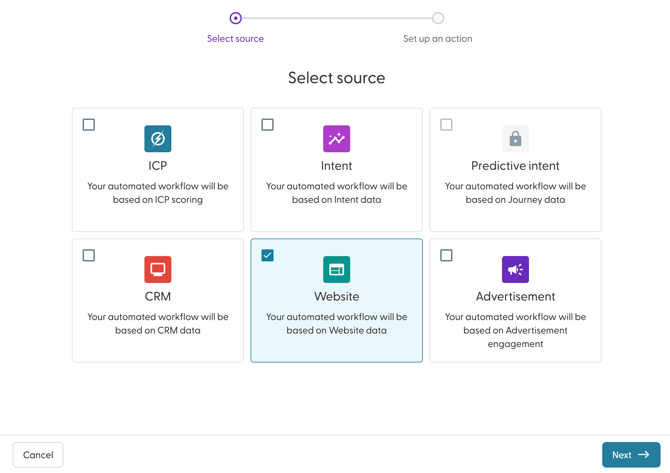Select the ICP card title
The image size is (670, 473).
[158, 166]
